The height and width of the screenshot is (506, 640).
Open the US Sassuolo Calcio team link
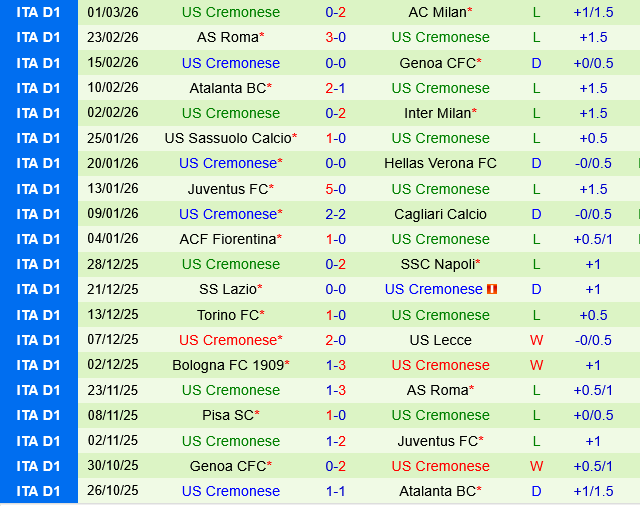[x=228, y=138]
